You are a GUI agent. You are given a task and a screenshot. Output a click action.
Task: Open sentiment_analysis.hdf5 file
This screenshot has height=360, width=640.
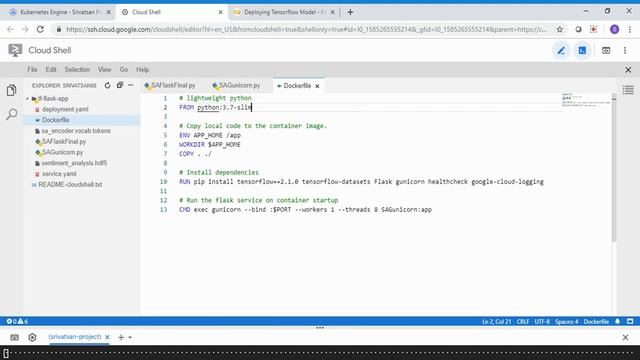tap(74, 163)
